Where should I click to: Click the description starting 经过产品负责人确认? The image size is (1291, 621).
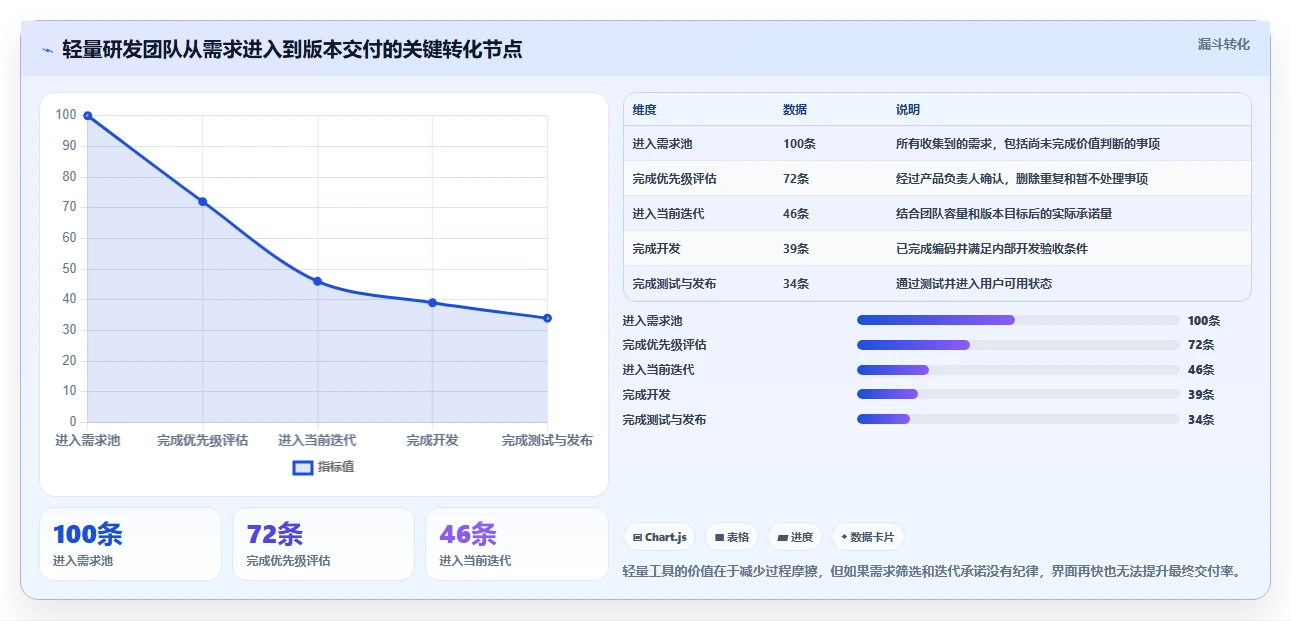[1022, 179]
